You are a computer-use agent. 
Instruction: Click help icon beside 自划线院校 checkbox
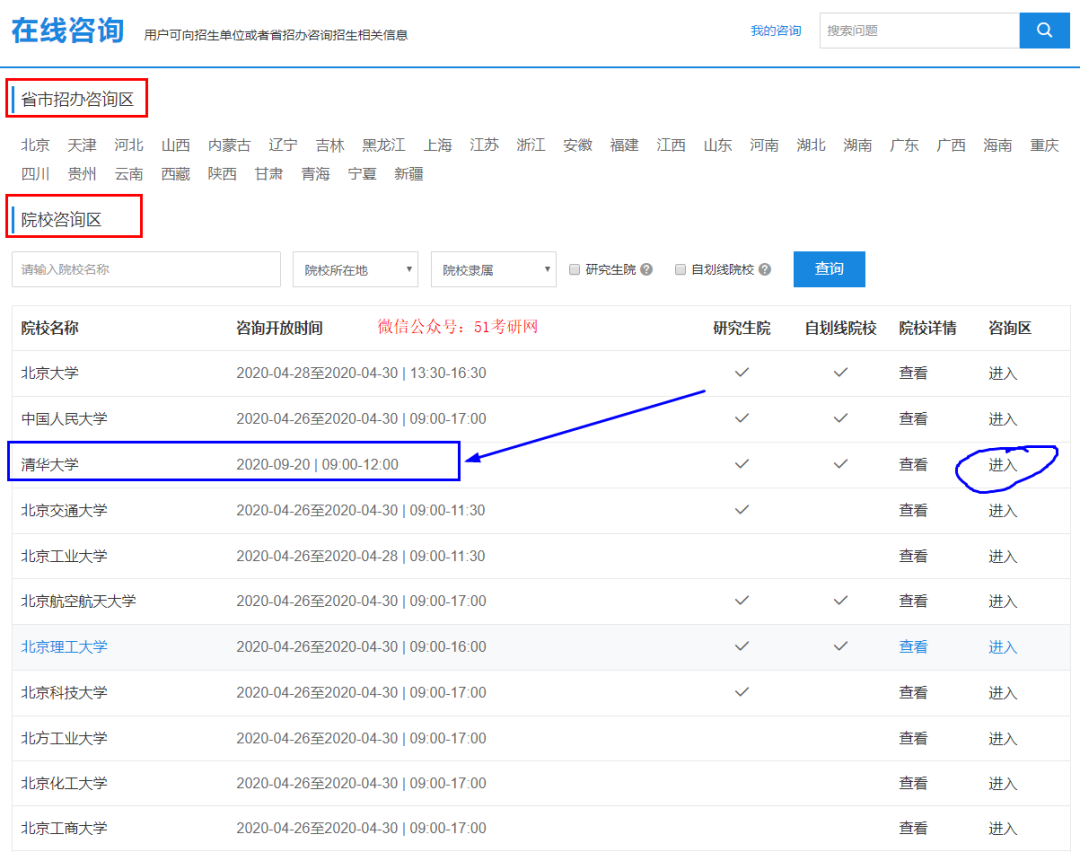(765, 270)
